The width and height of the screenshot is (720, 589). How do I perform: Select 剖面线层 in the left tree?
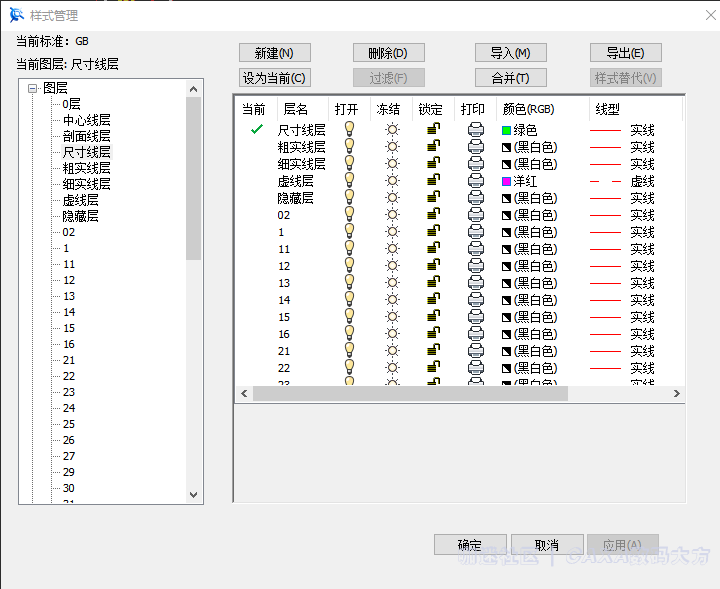pyautogui.click(x=87, y=136)
